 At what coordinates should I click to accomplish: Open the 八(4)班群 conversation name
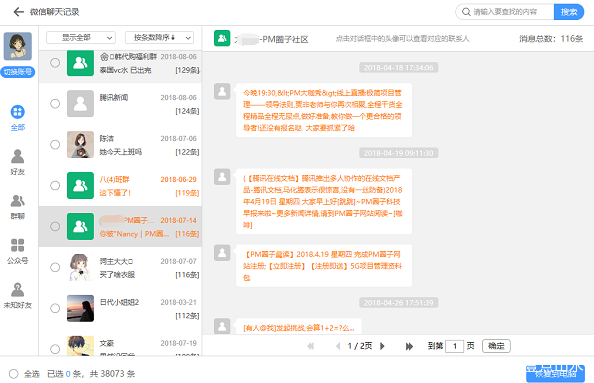(114, 179)
